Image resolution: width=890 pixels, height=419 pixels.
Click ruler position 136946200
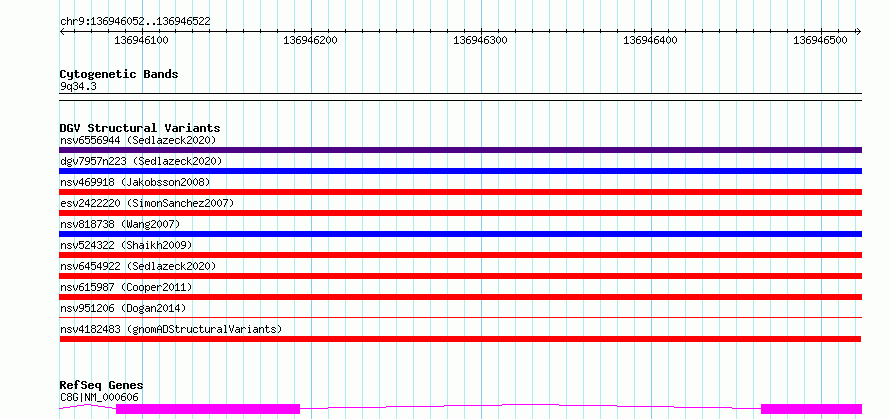coord(310,40)
